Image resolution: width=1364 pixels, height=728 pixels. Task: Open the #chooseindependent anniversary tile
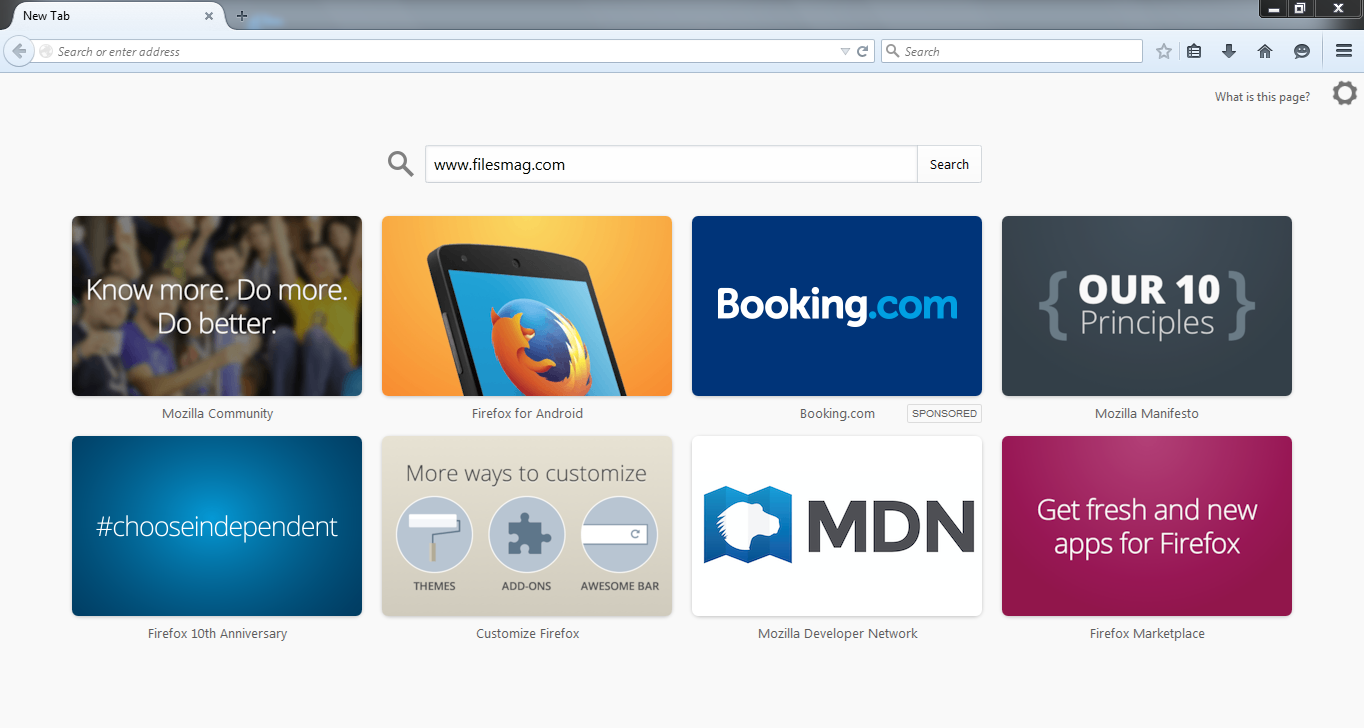click(x=217, y=526)
